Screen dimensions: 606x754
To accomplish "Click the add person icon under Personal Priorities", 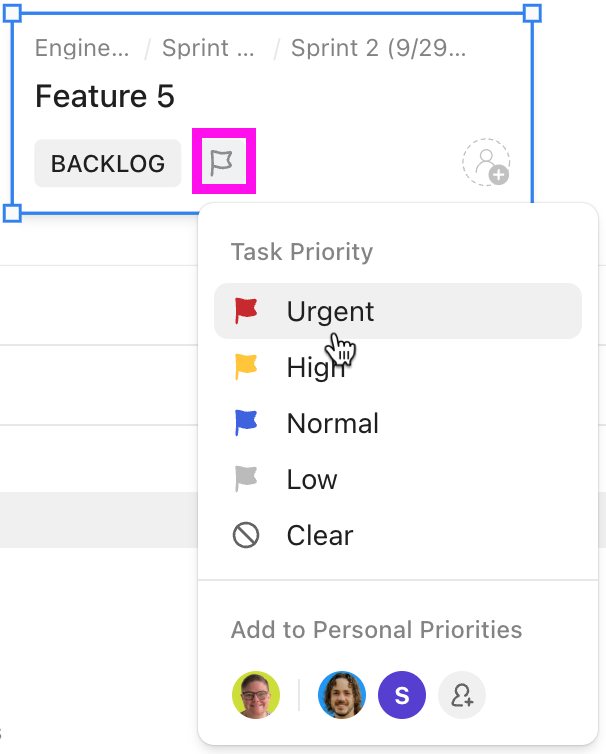I will 462,695.
